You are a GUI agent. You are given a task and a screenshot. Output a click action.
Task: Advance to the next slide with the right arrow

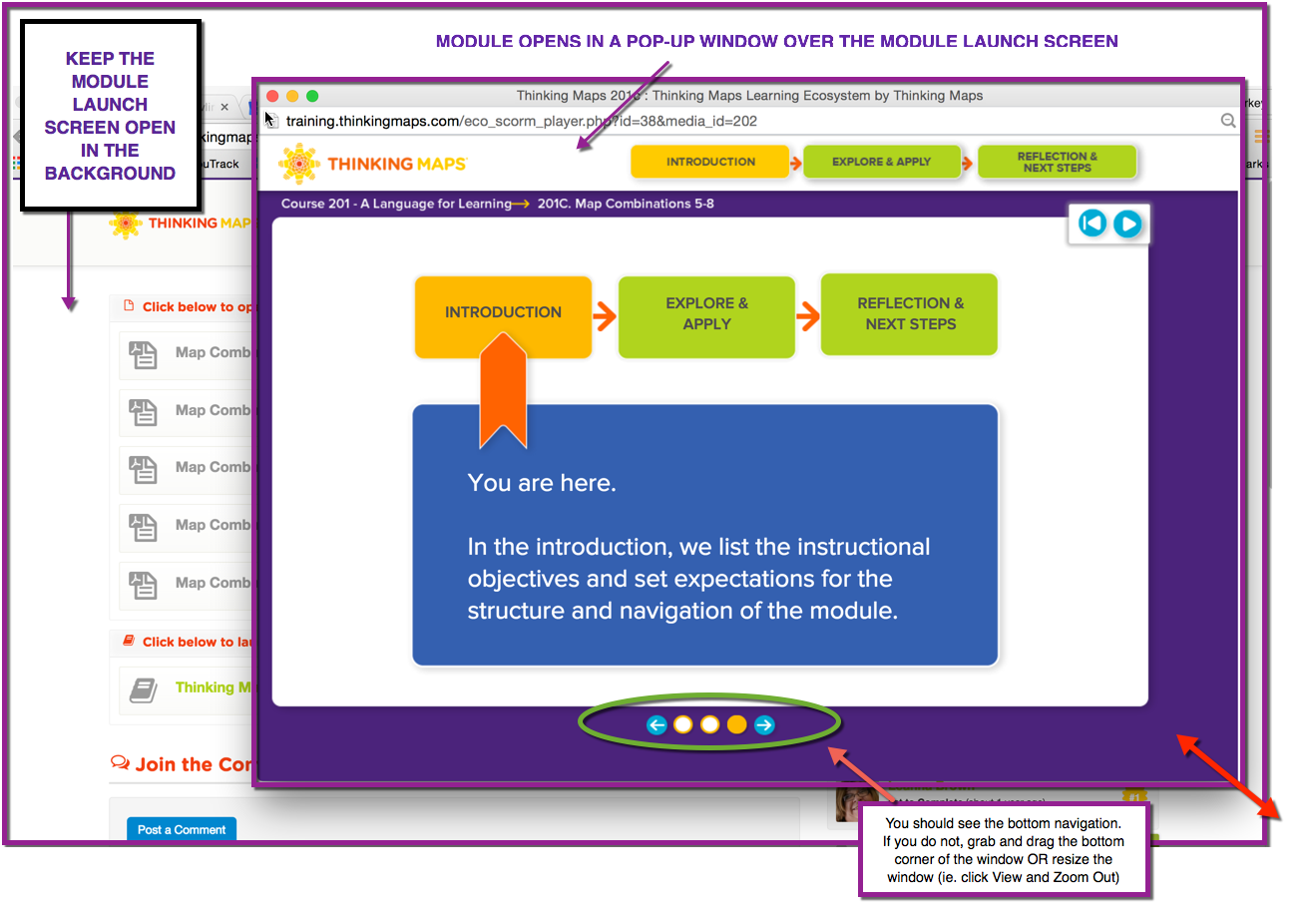click(764, 725)
